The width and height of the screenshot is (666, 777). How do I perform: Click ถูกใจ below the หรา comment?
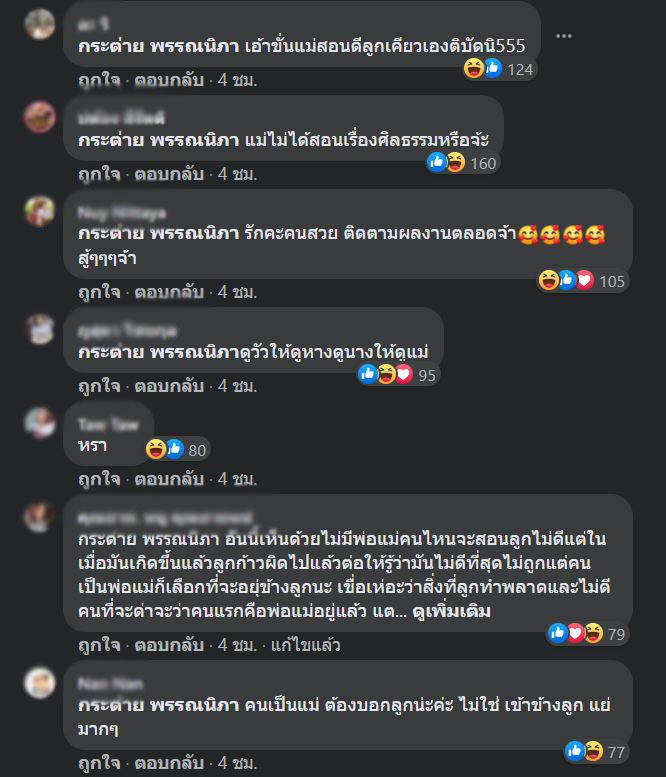click(x=99, y=479)
